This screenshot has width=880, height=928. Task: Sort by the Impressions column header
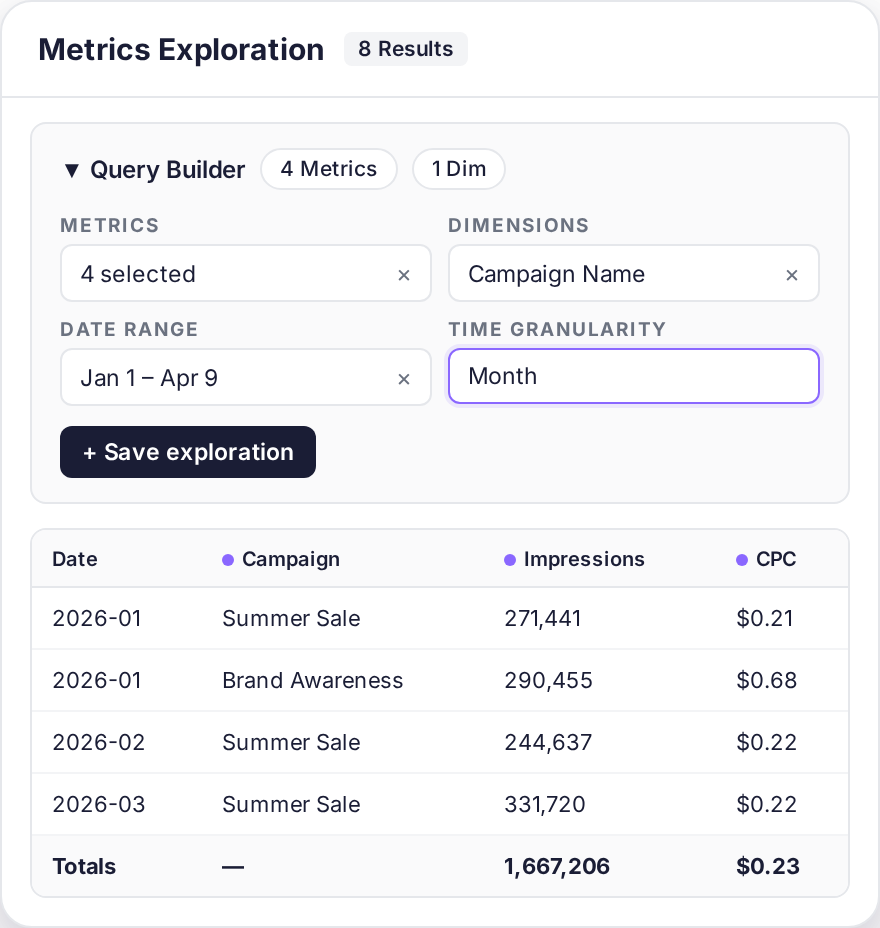coord(584,559)
